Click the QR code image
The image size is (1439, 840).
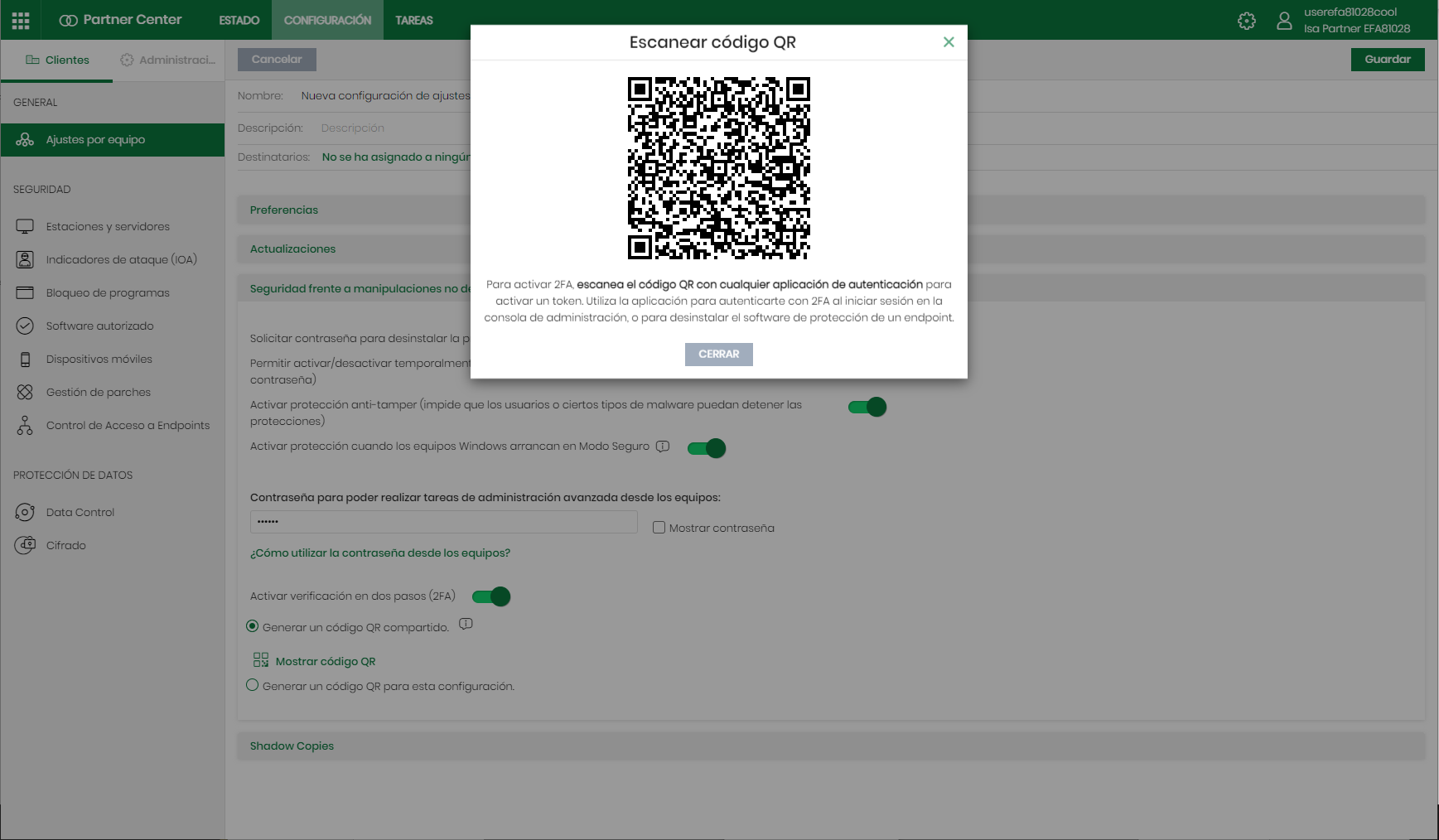[x=719, y=168]
